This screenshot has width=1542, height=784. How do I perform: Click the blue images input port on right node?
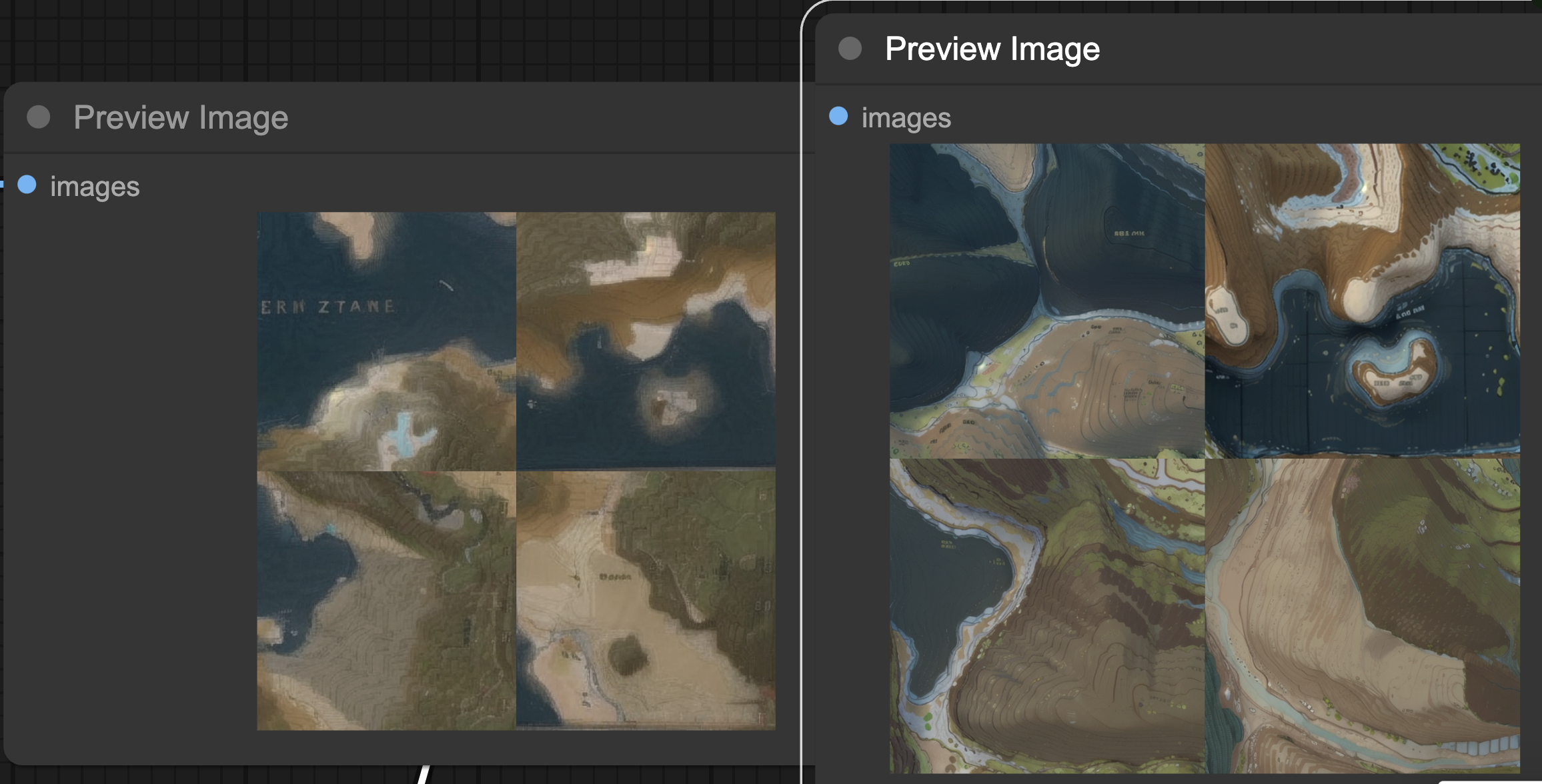click(x=838, y=116)
